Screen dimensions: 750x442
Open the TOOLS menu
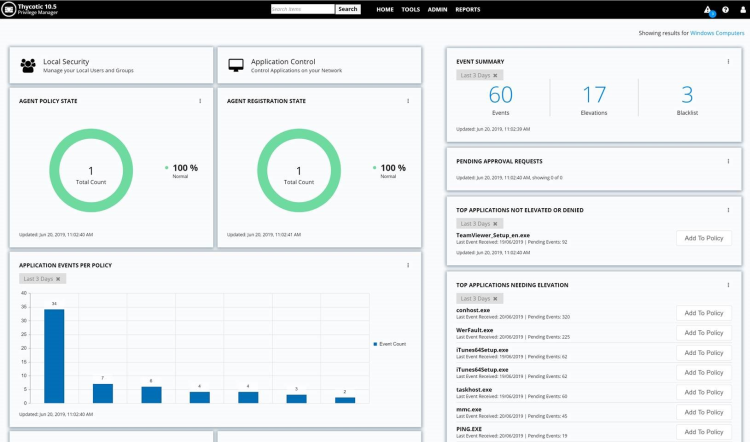410,9
